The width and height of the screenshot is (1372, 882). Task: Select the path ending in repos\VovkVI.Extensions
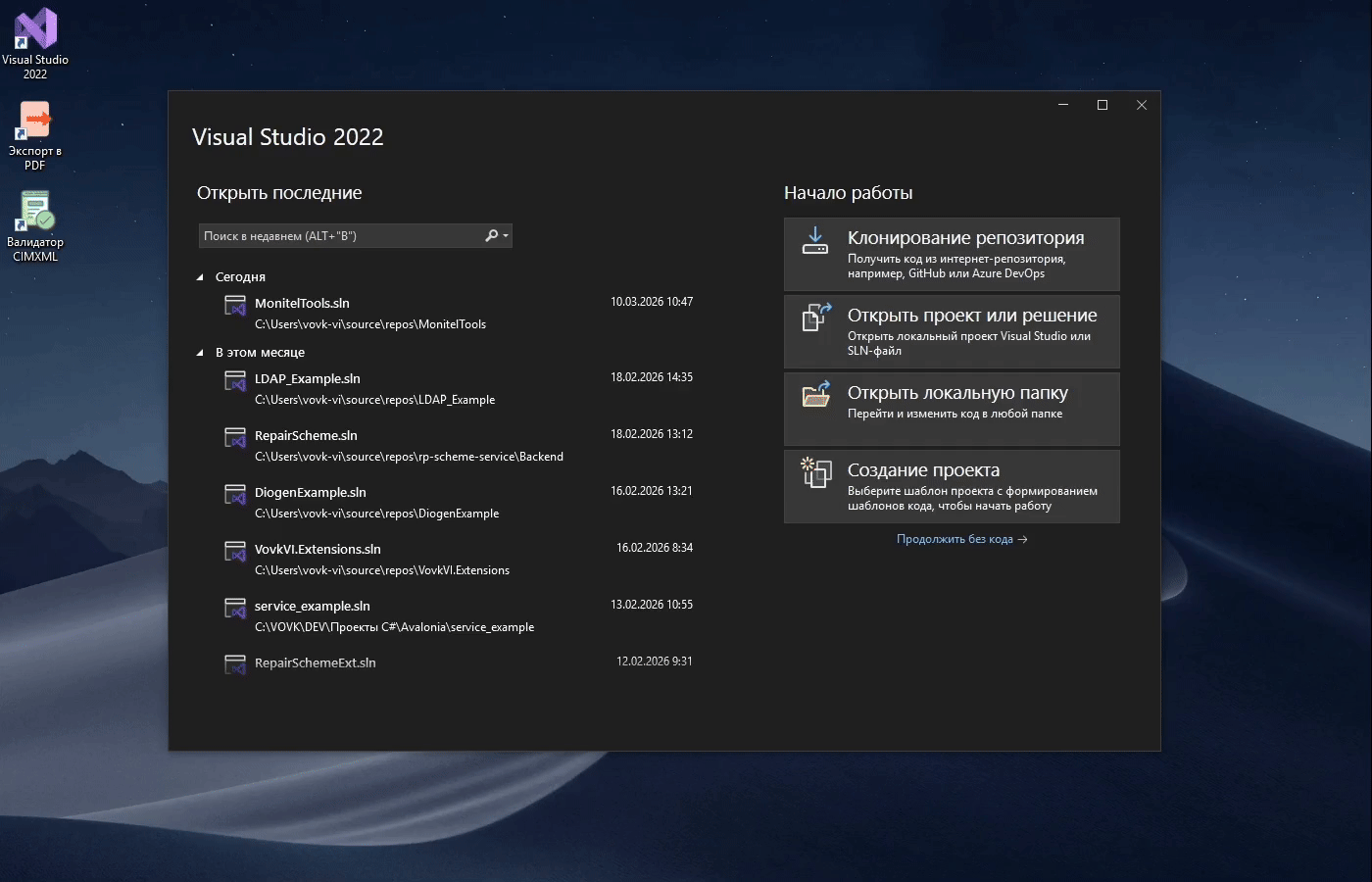[x=382, y=570]
